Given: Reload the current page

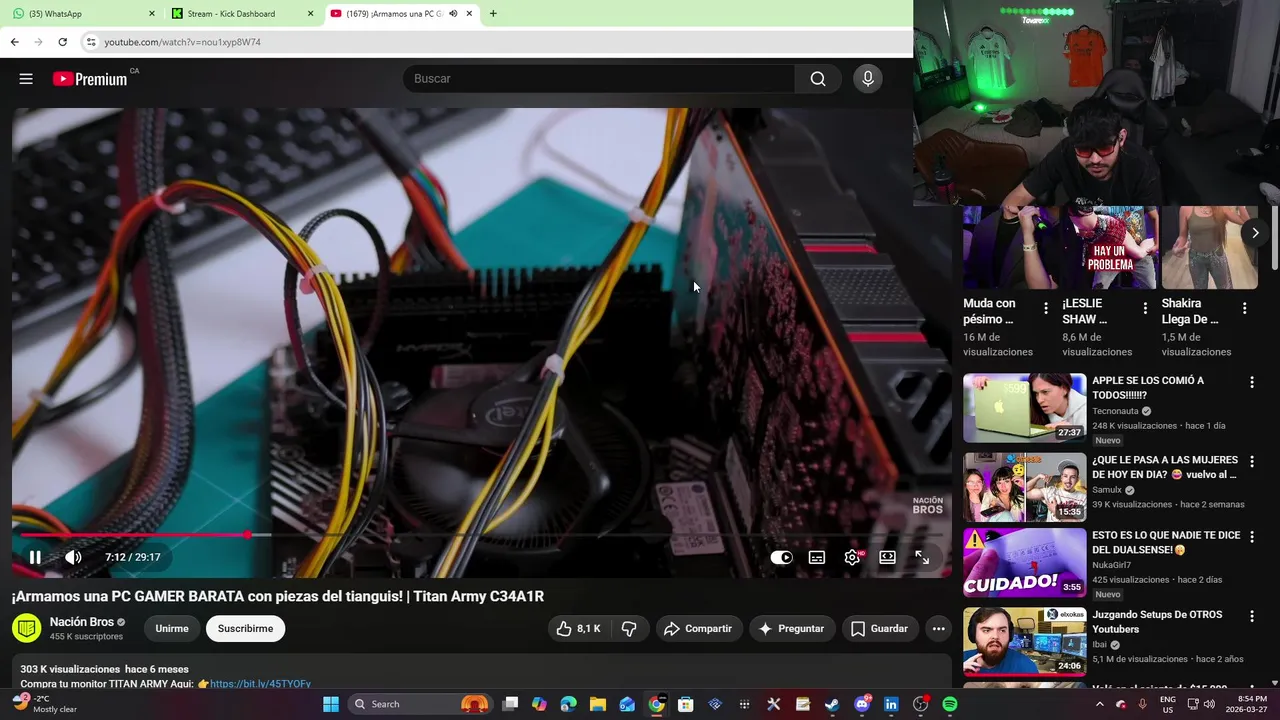Looking at the screenshot, I should [x=62, y=42].
